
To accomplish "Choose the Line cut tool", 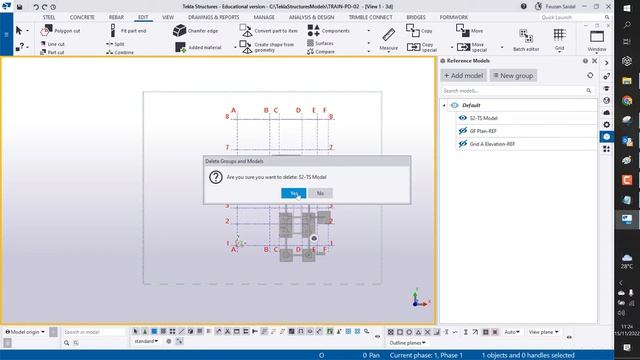I will (52, 44).
